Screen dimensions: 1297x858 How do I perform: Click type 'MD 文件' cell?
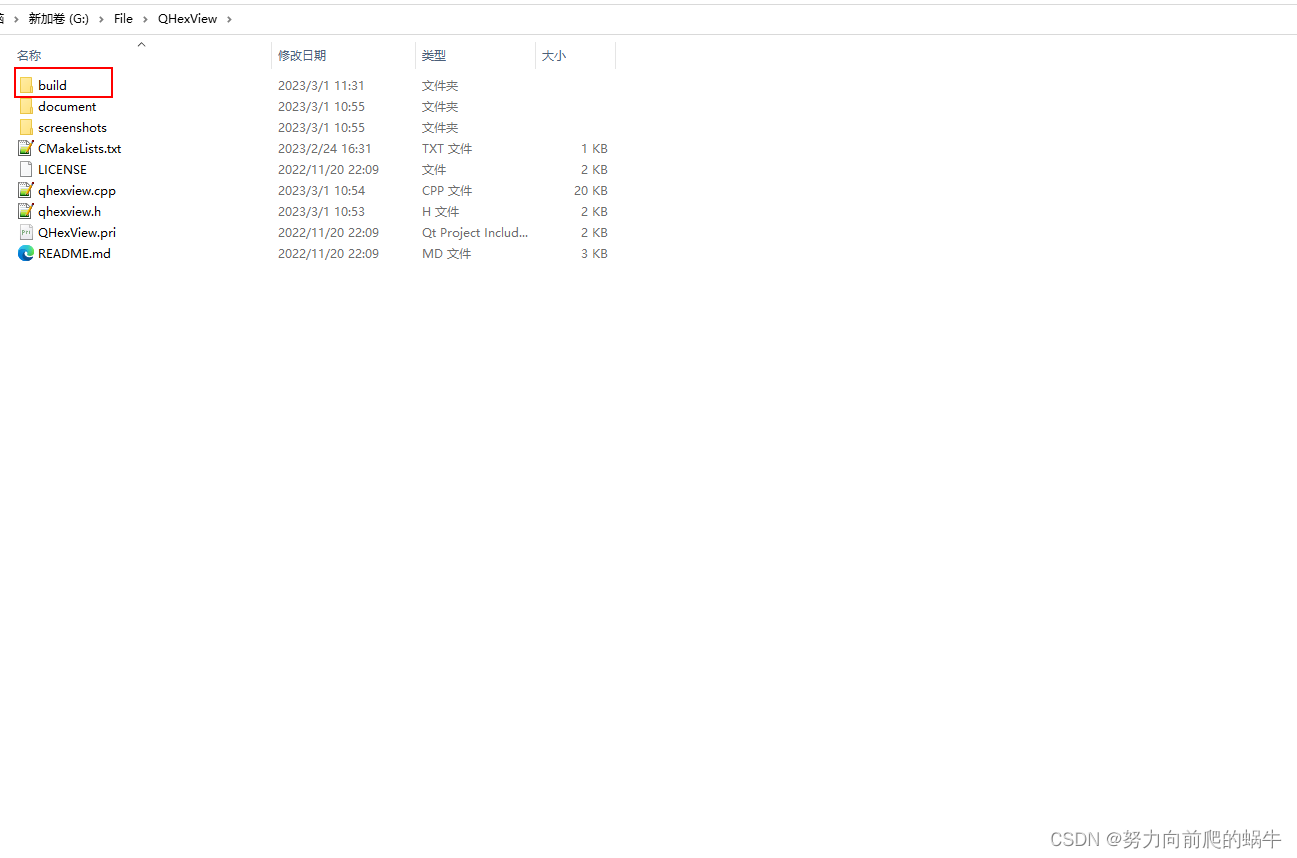(446, 253)
